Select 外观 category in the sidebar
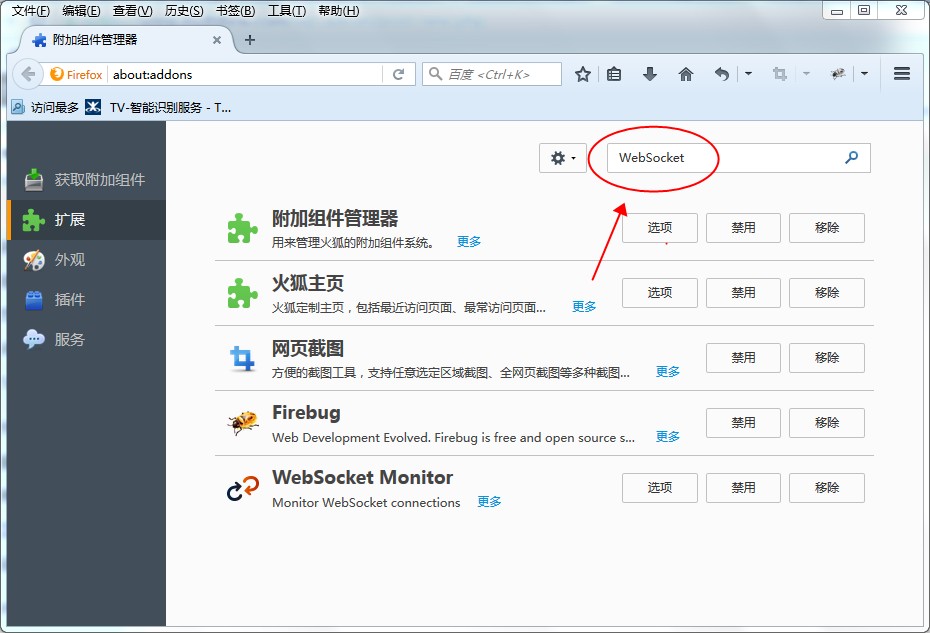This screenshot has height=633, width=930. click(87, 260)
